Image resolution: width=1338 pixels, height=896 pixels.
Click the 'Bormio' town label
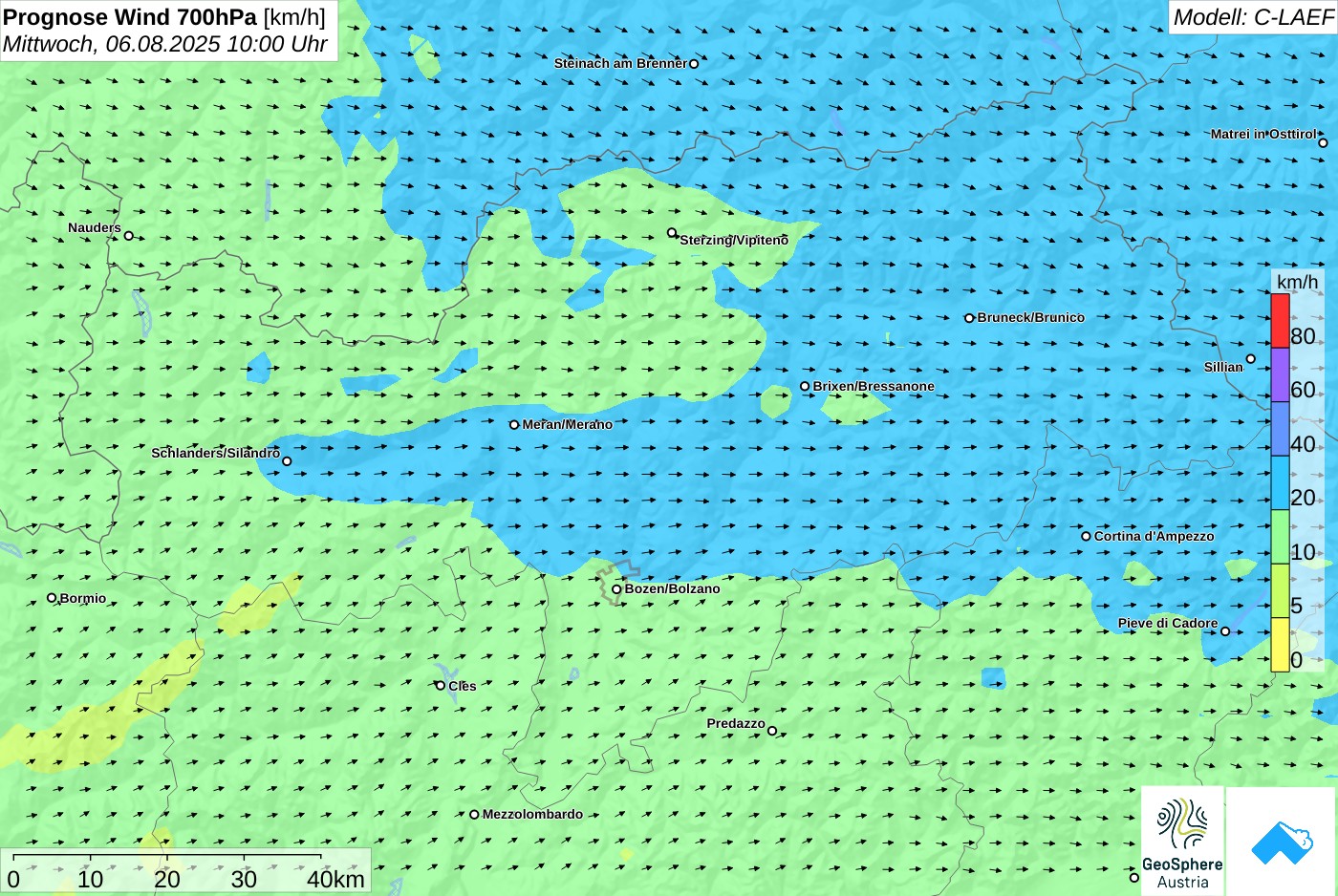(83, 598)
